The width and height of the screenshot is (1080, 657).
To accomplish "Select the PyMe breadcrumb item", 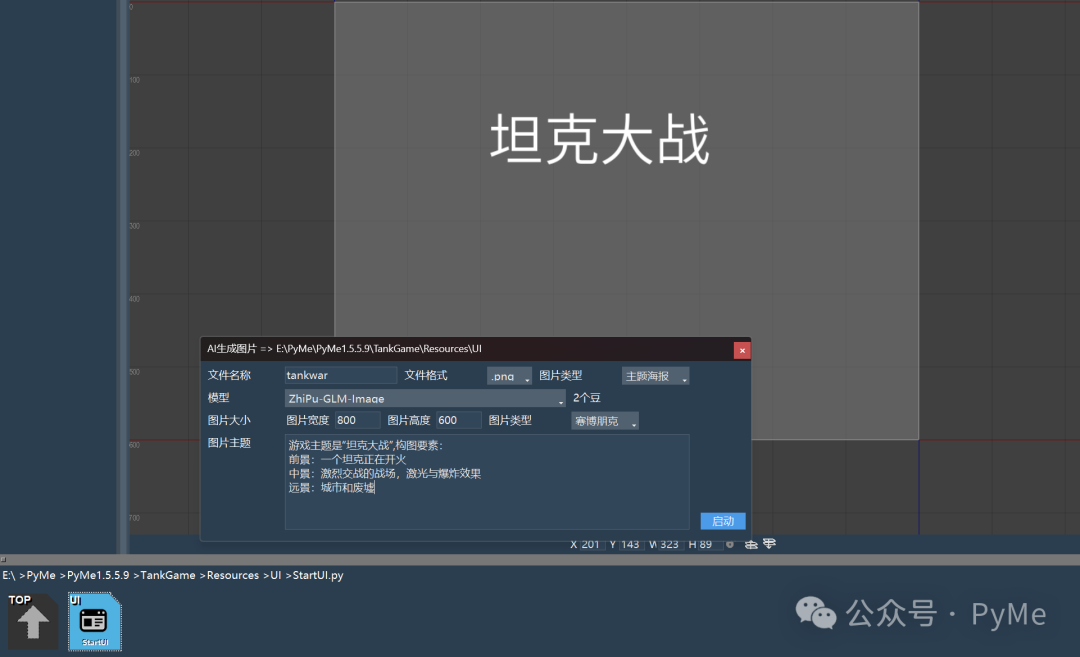I will coord(41,575).
